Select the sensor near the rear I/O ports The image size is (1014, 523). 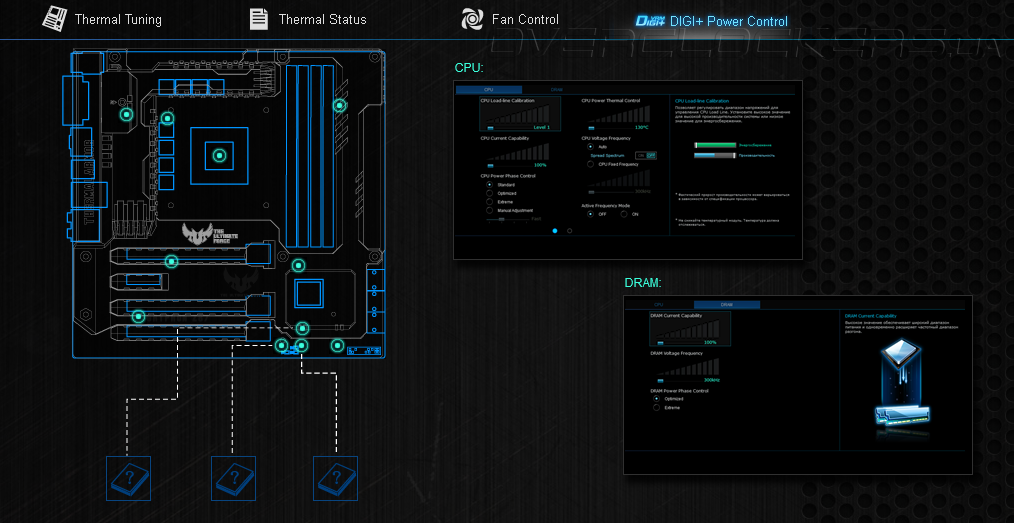tap(127, 115)
